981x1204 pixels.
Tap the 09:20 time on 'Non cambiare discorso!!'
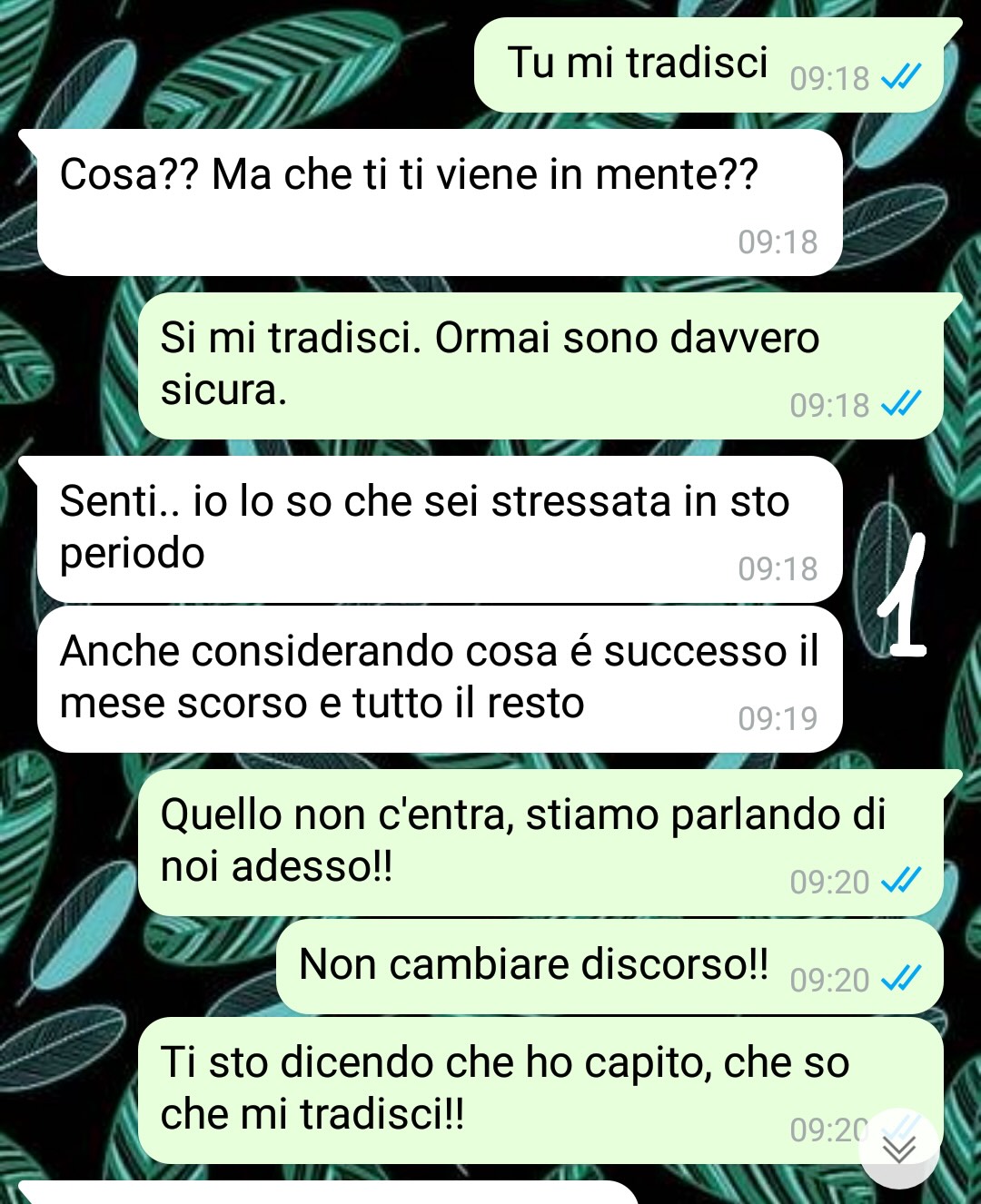[829, 980]
